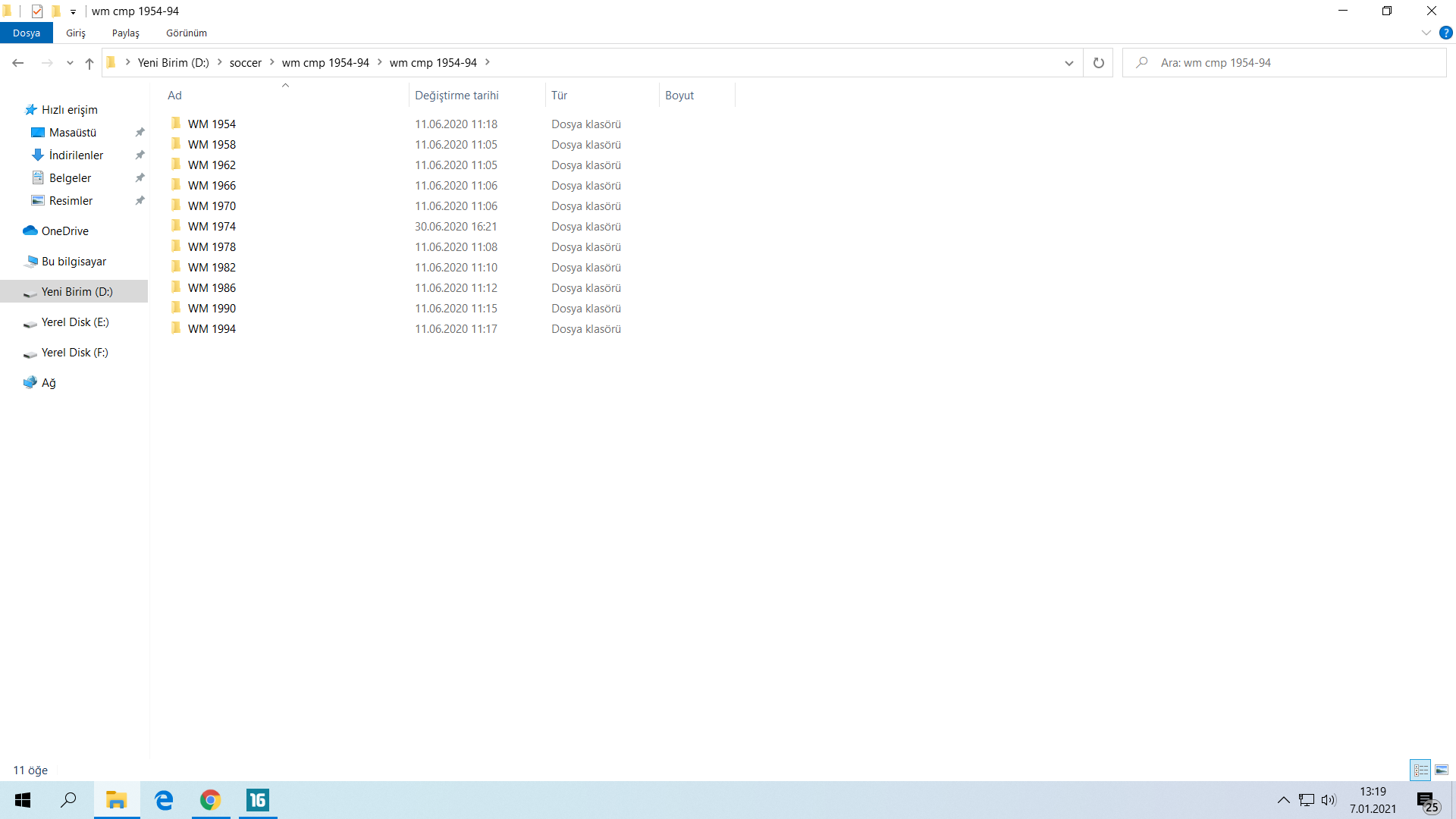Switch to large icons view button

1442,770
